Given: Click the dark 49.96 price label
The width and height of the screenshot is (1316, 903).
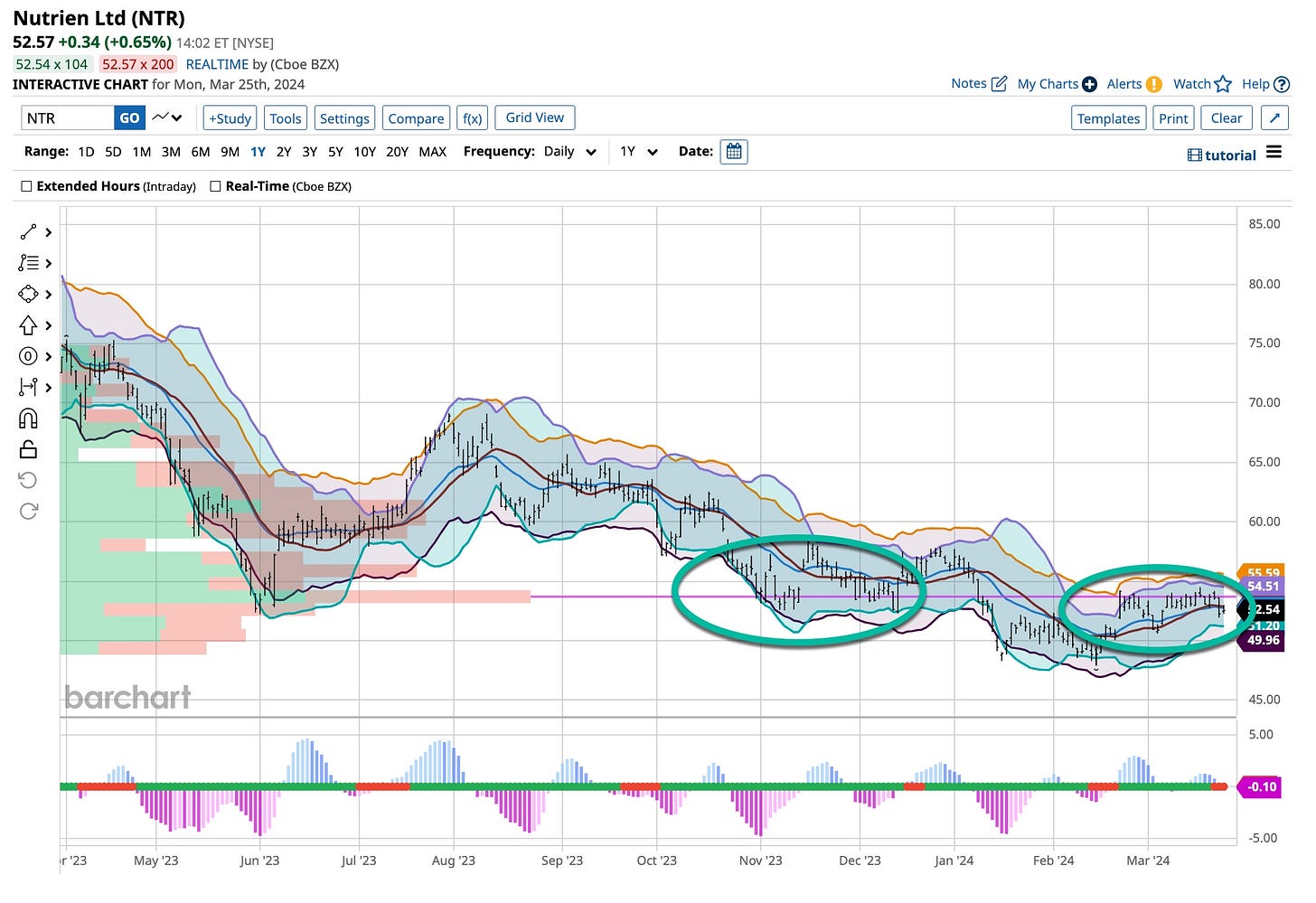Looking at the screenshot, I should 1264,640.
